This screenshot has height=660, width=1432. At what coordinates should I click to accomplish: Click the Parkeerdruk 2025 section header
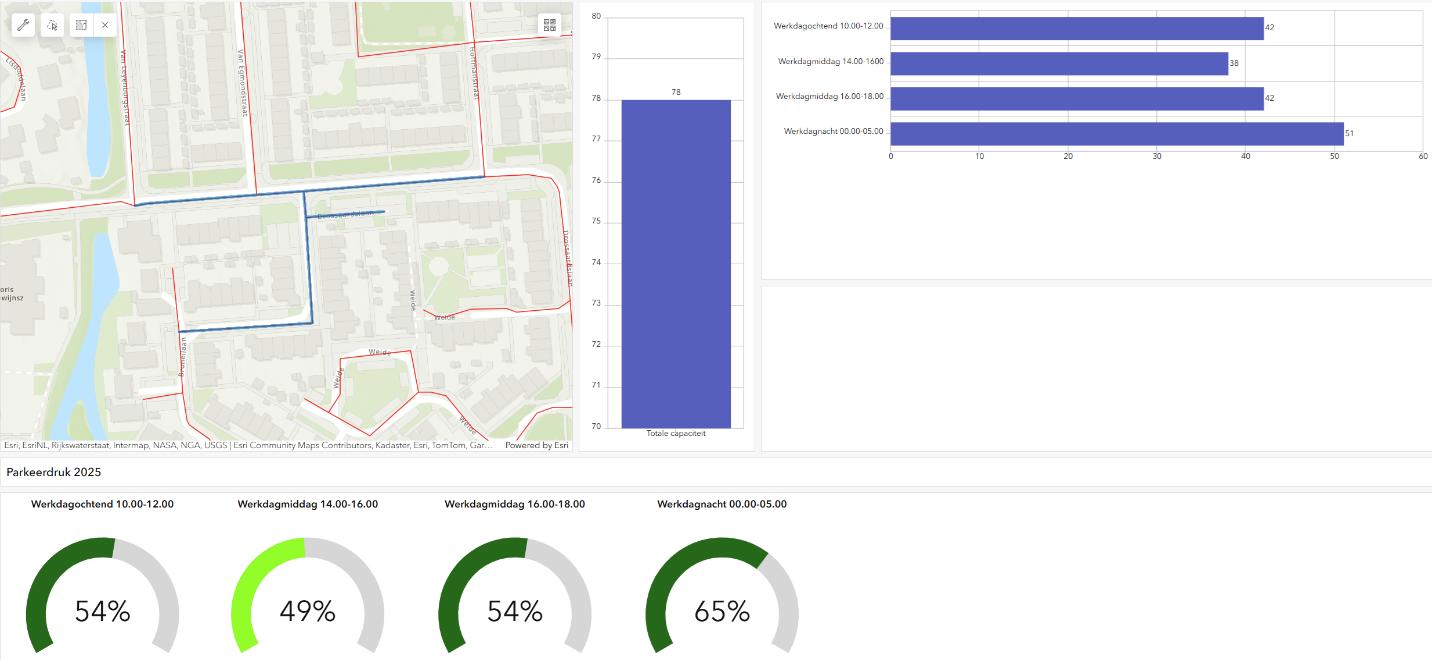[x=54, y=471]
